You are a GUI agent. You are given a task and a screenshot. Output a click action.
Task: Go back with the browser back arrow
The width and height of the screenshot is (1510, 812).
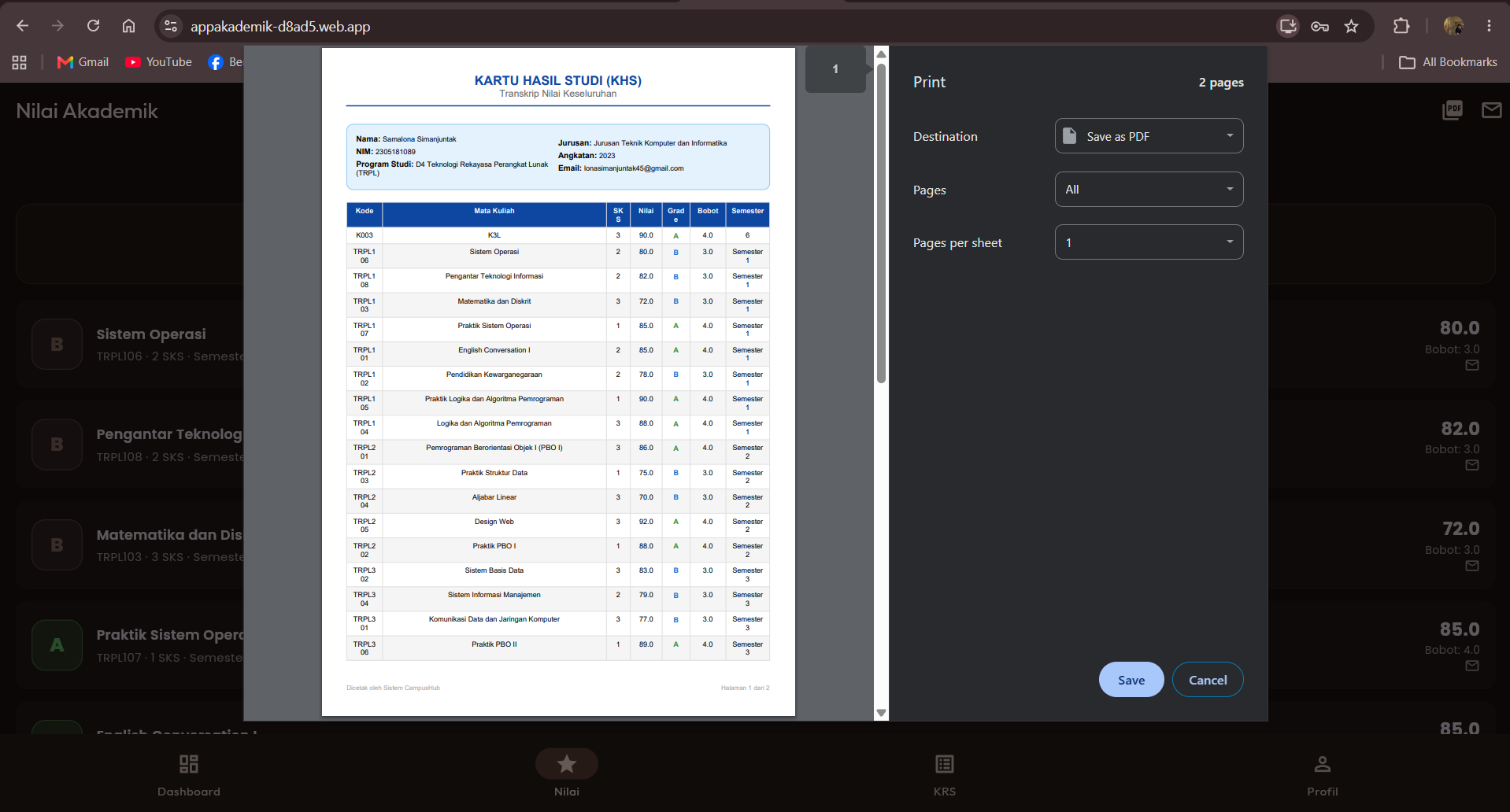tap(22, 26)
